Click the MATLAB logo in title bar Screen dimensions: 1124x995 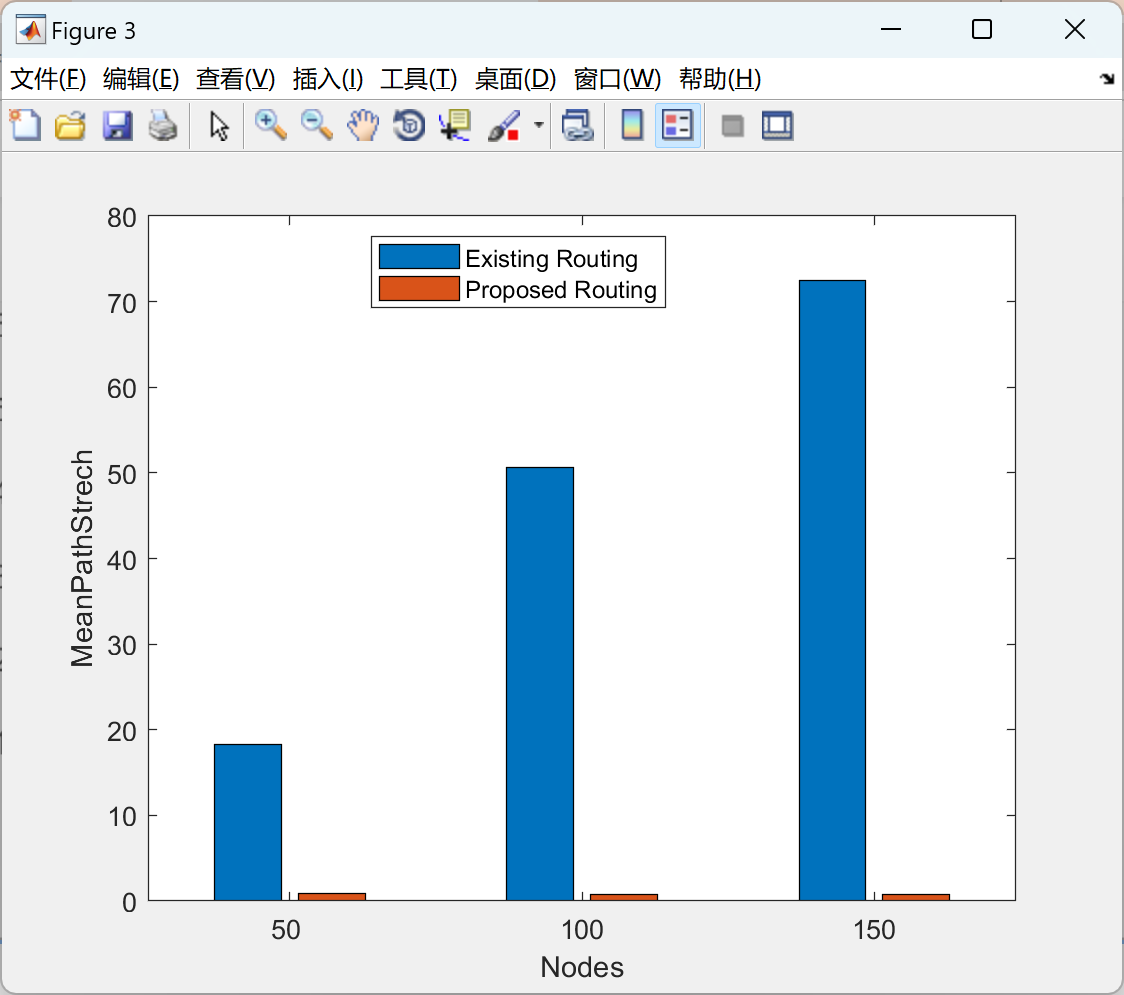(x=30, y=30)
